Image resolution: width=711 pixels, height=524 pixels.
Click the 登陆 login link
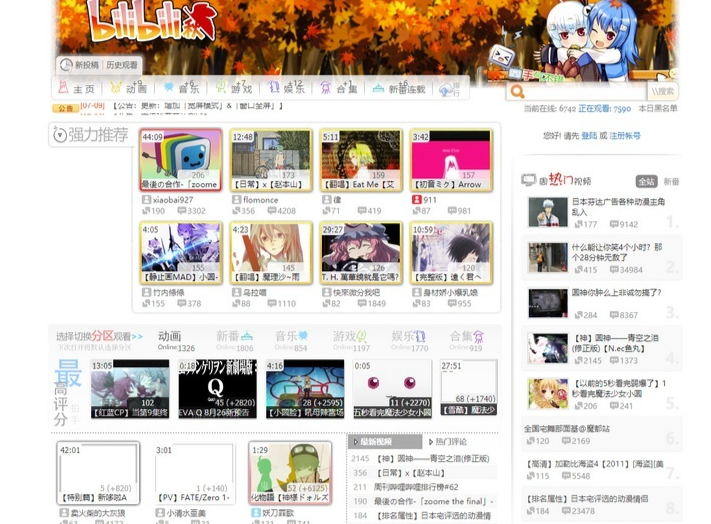click(x=589, y=136)
